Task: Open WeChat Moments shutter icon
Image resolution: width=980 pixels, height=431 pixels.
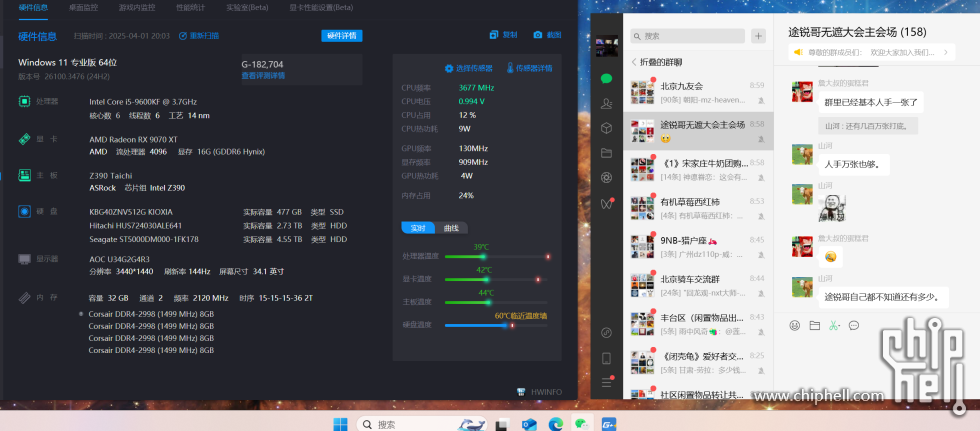Action: coord(606,177)
